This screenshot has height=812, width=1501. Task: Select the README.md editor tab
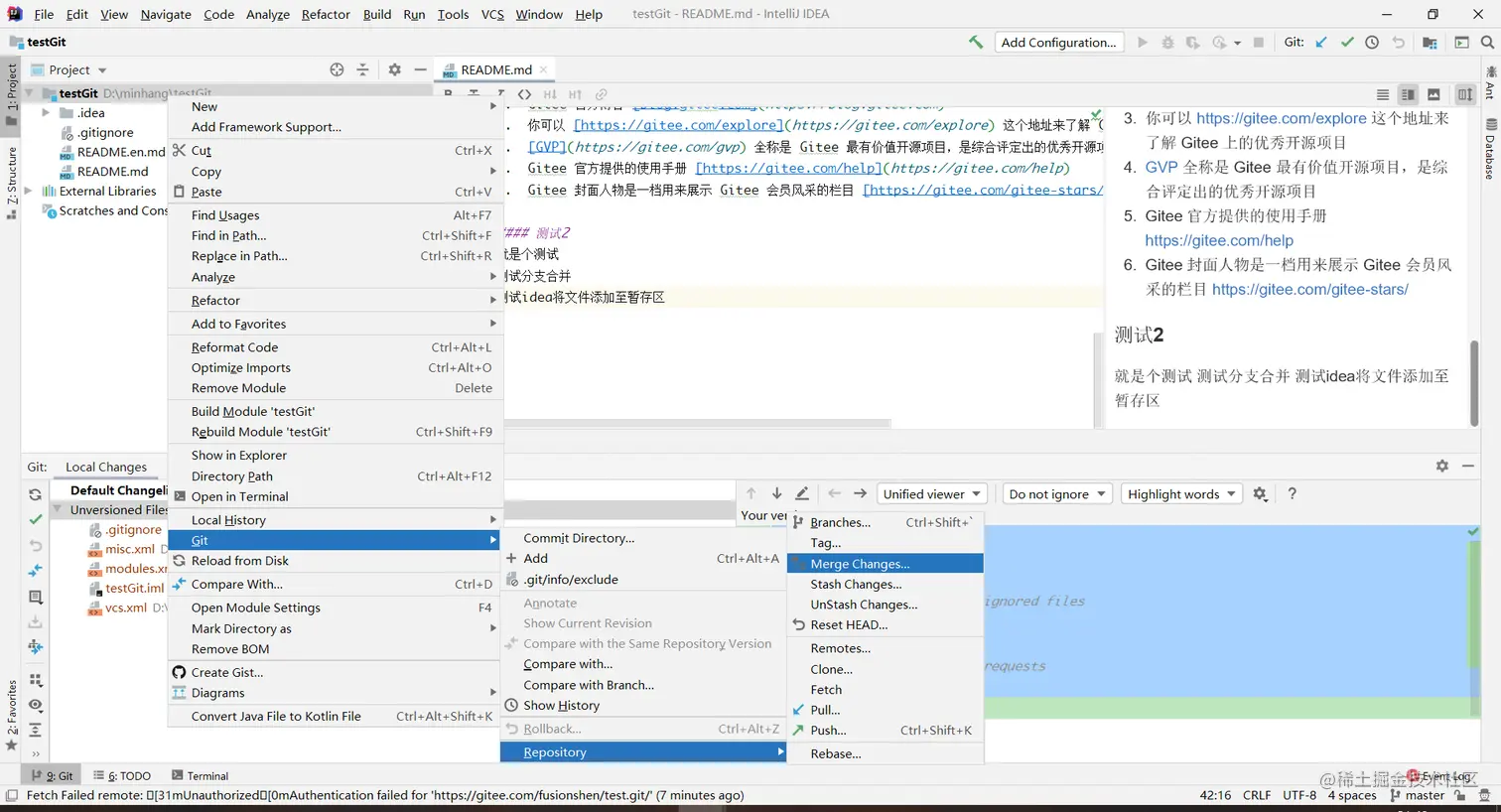tap(495, 69)
